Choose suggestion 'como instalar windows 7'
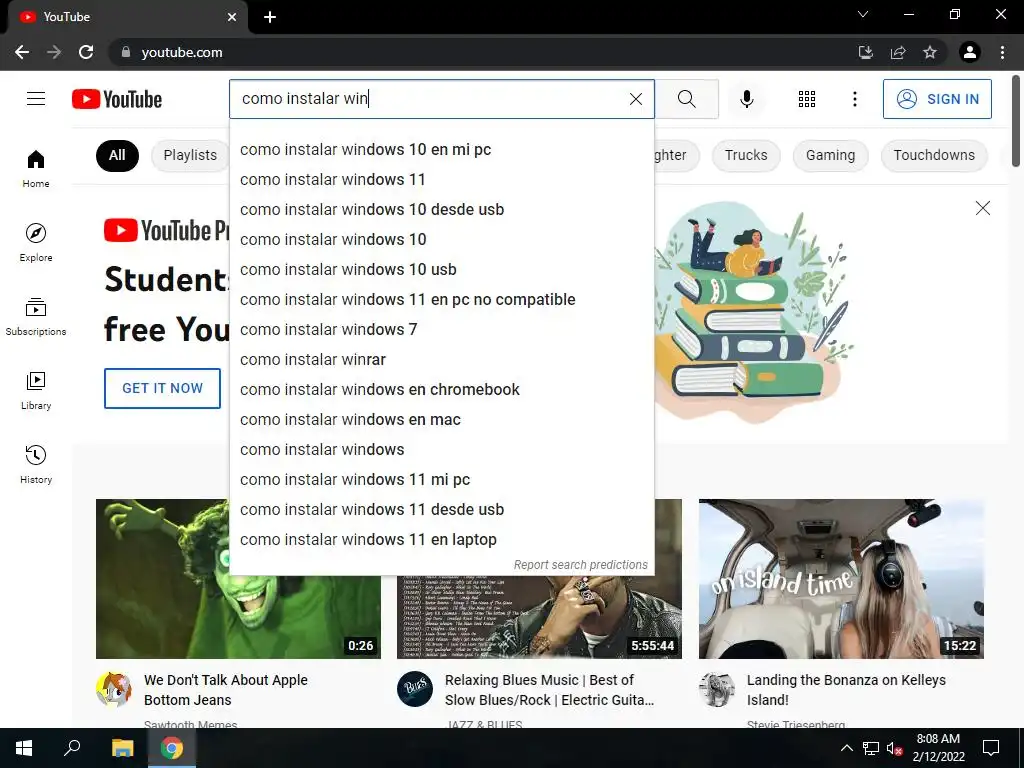Viewport: 1024px width, 768px height. click(x=441, y=330)
